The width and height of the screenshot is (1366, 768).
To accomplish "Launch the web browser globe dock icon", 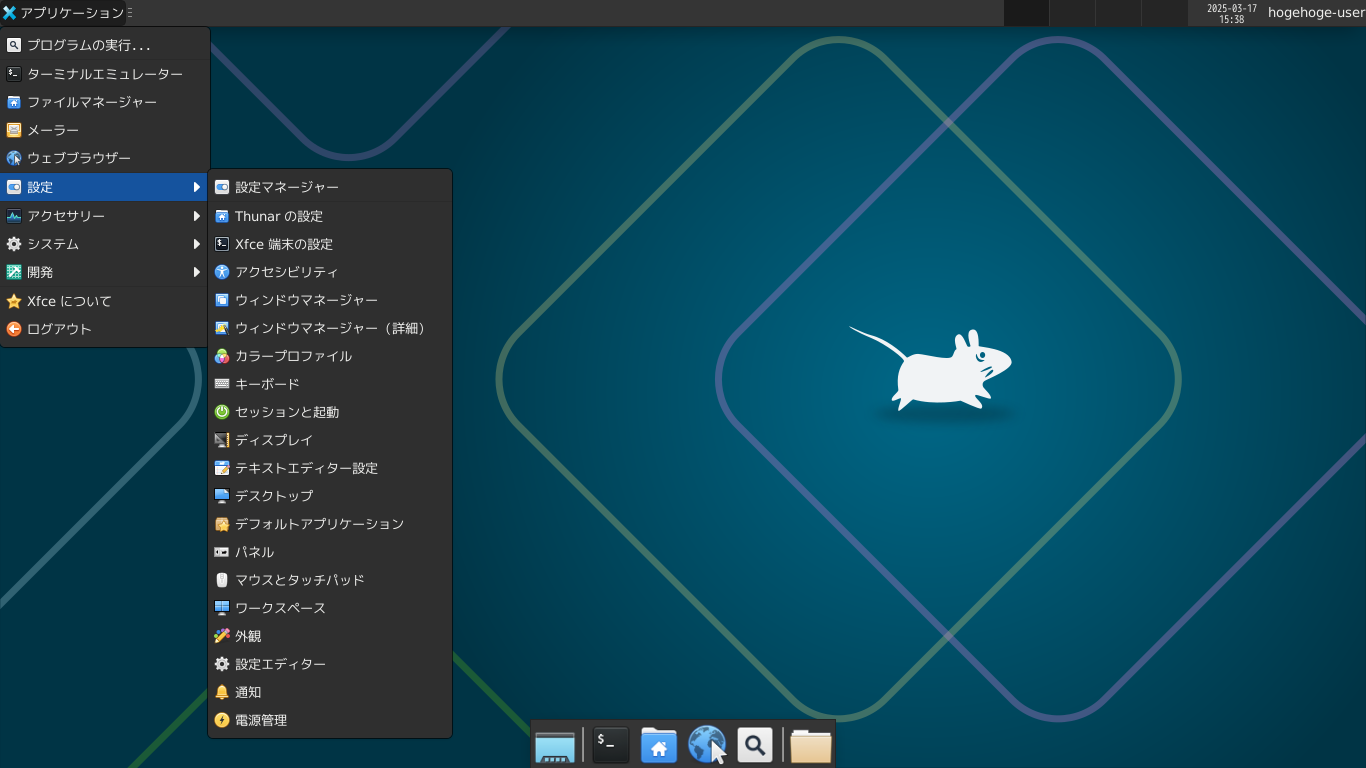I will (707, 745).
